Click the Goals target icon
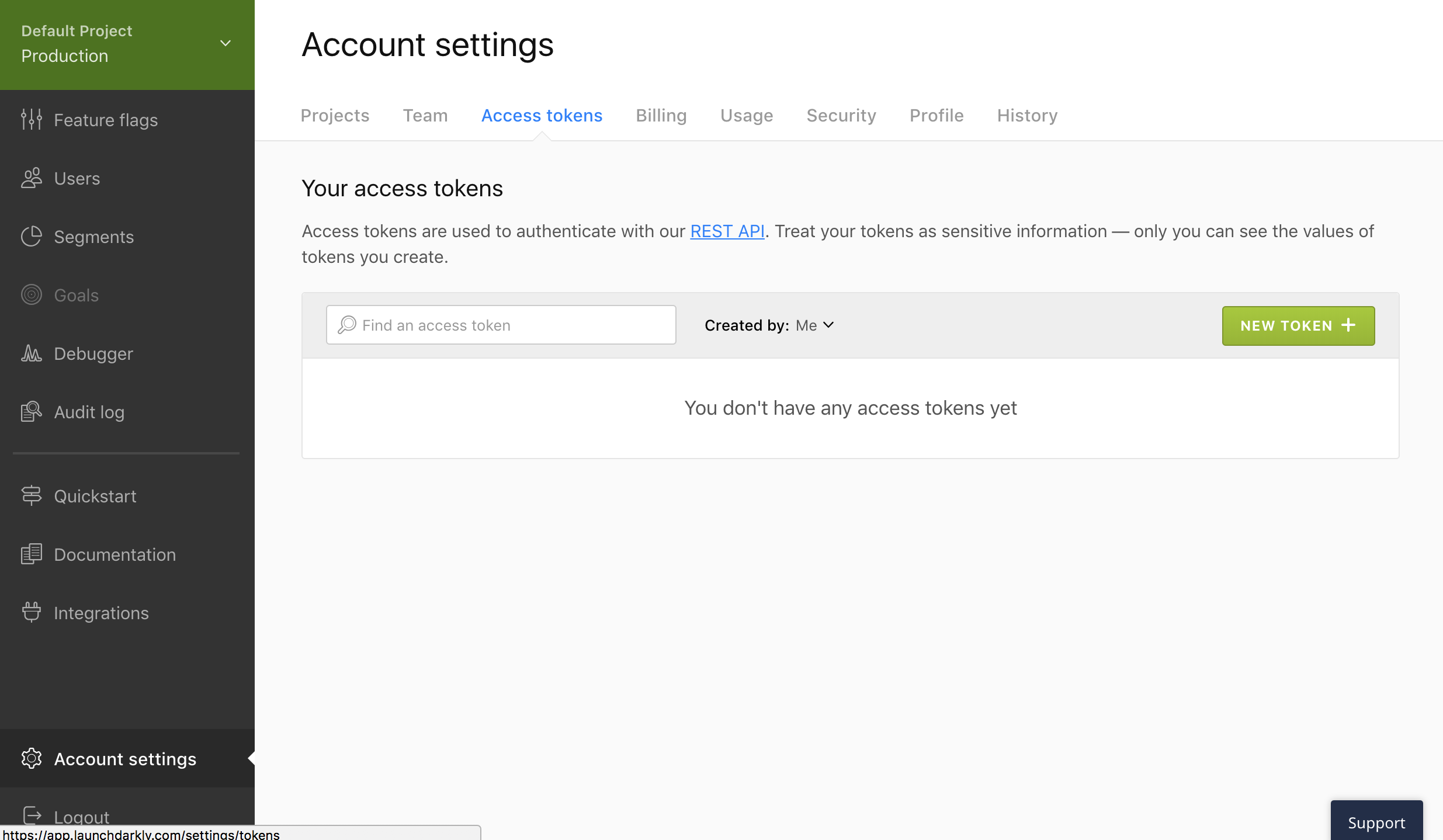The height and width of the screenshot is (840, 1443). click(32, 295)
